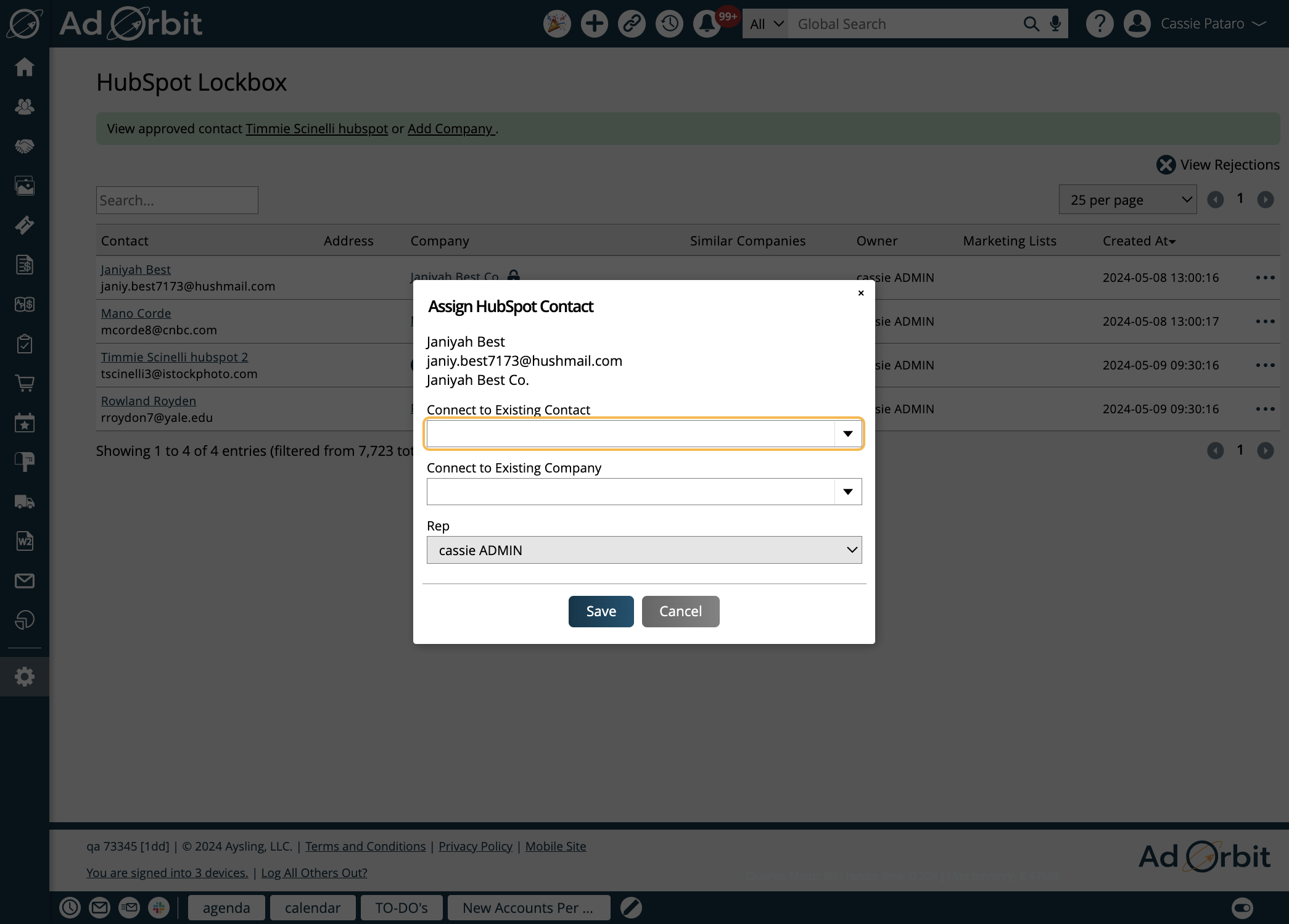Open the New Accounts Per ... tab
Image resolution: width=1289 pixels, height=924 pixels.
coord(529,907)
